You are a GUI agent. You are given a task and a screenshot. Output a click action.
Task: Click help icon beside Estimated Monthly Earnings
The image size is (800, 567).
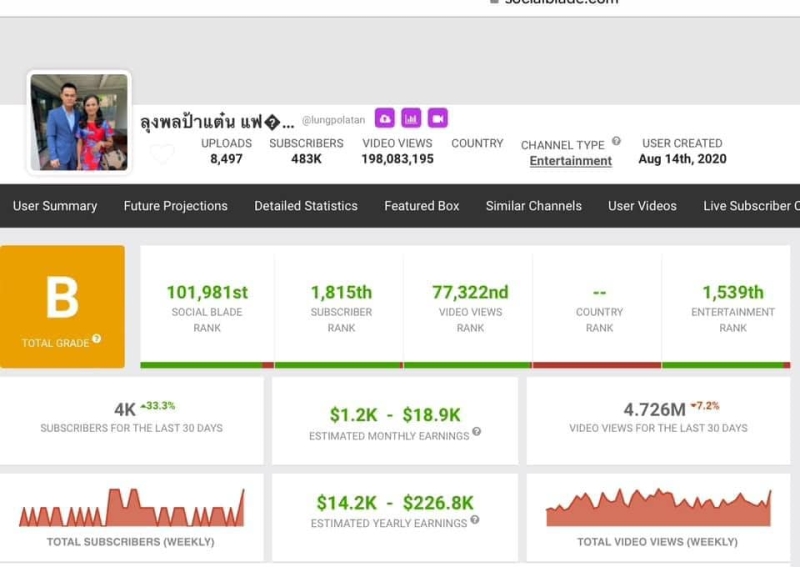click(x=477, y=431)
